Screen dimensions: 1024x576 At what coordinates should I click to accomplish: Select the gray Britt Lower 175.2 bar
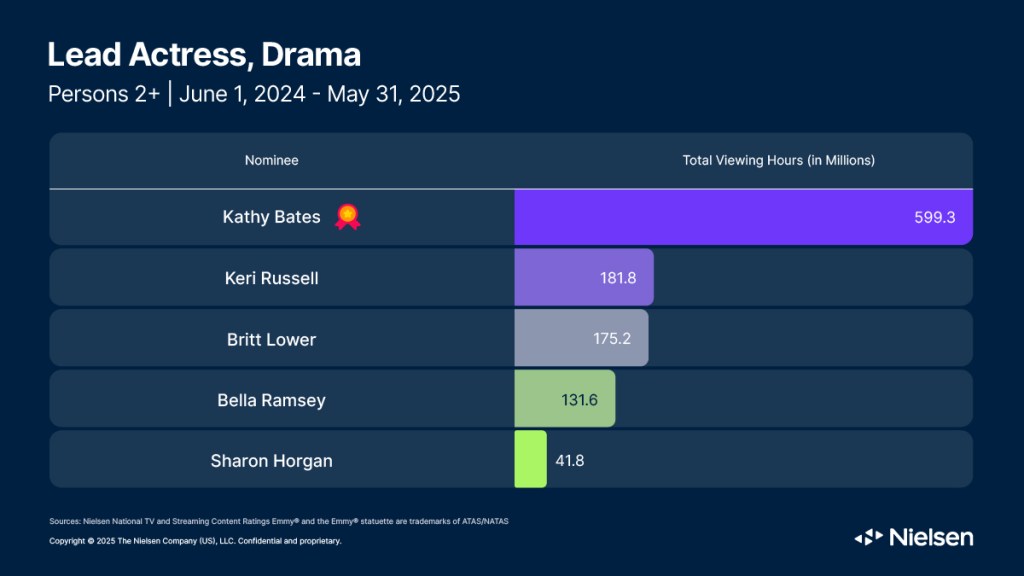(581, 338)
